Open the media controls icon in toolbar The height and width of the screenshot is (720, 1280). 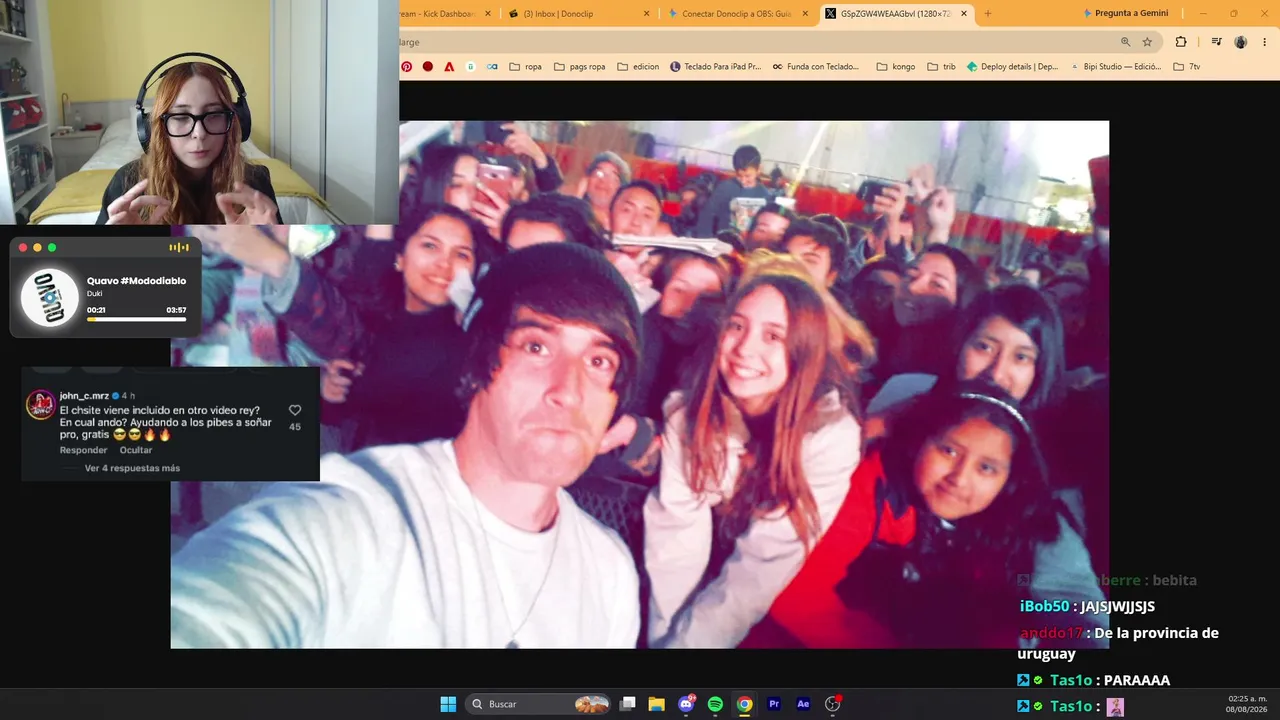click(x=1216, y=42)
